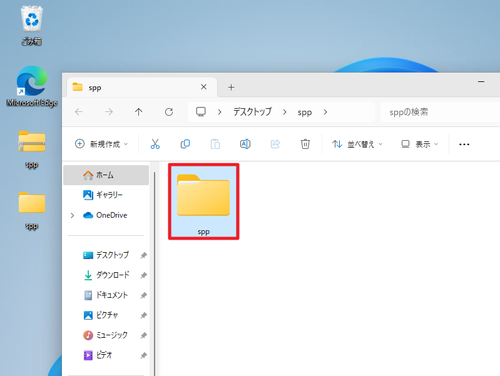Image resolution: width=500 pixels, height=376 pixels.
Task: Click the navigation pane scrollbar
Action: pos(154,273)
